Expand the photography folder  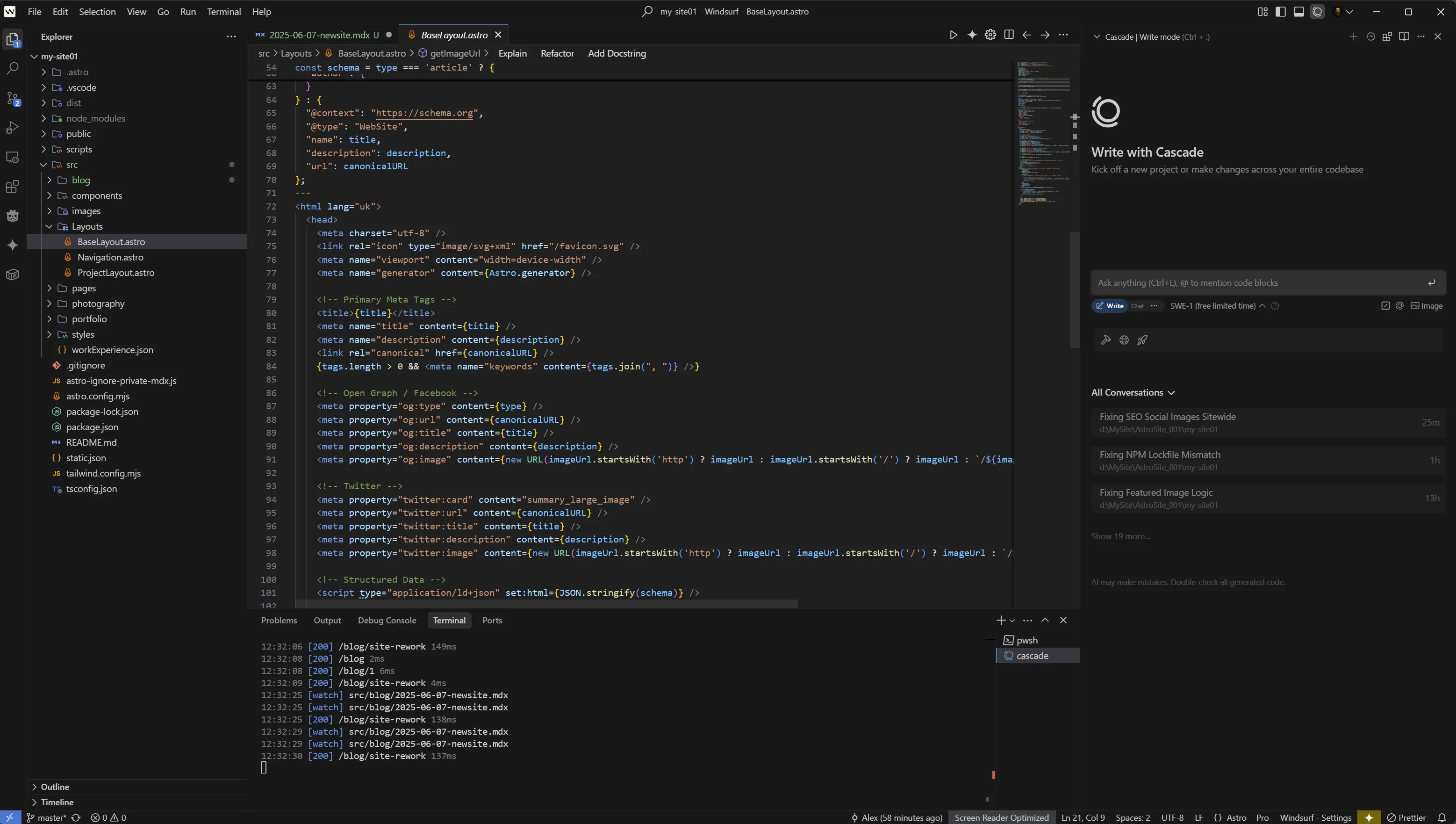tap(49, 304)
